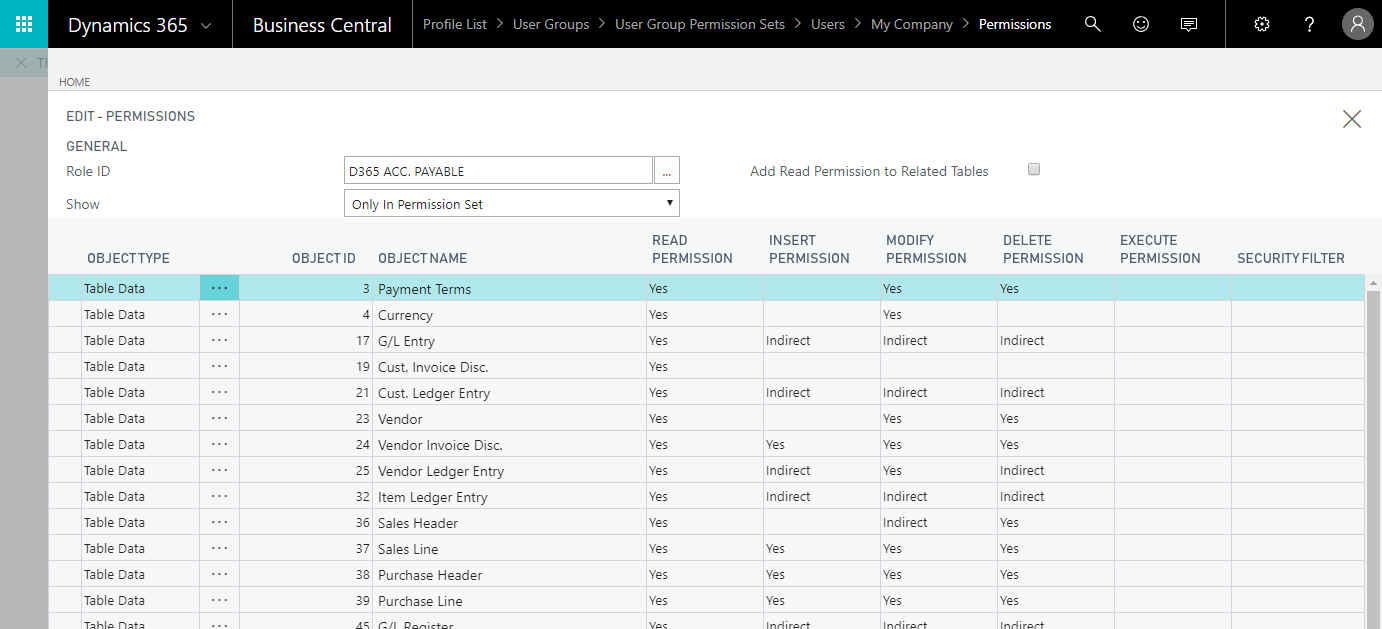Image resolution: width=1382 pixels, height=629 pixels.
Task: Click Indirect insert permission for G/L Entry
Action: pos(821,340)
